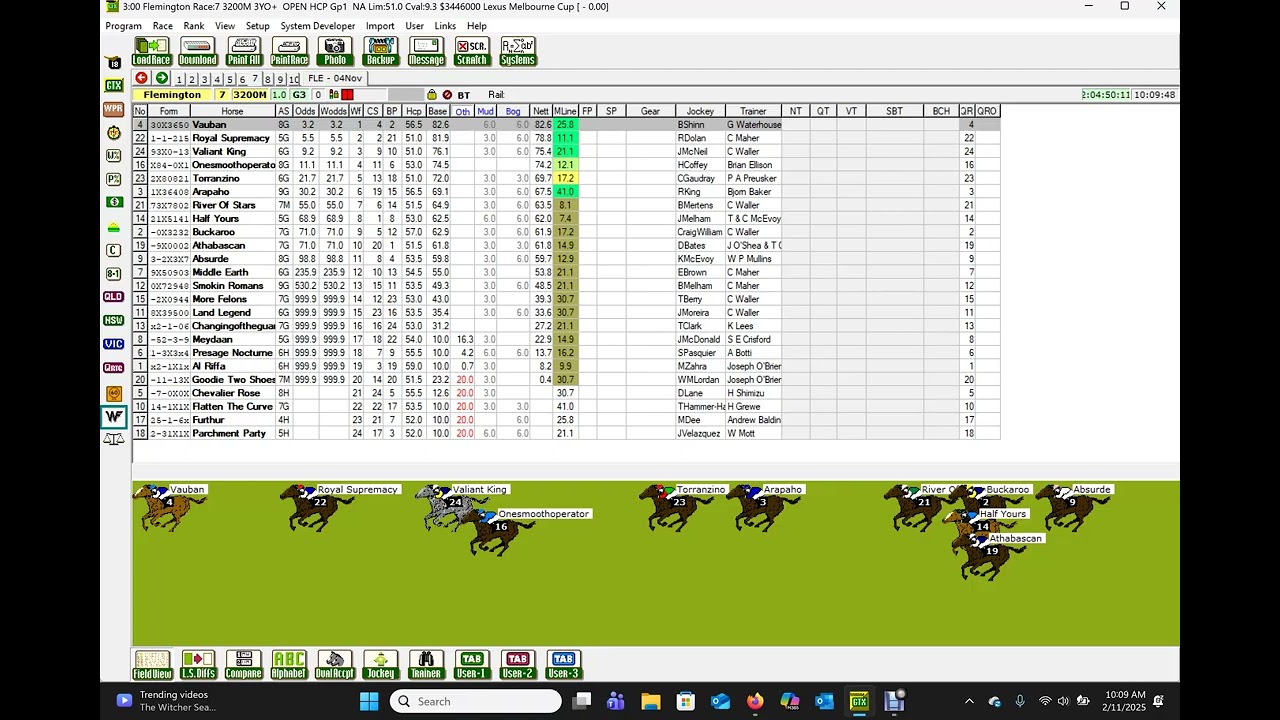Click the WPR sidebar icon
This screenshot has width=1280, height=720.
tap(114, 109)
